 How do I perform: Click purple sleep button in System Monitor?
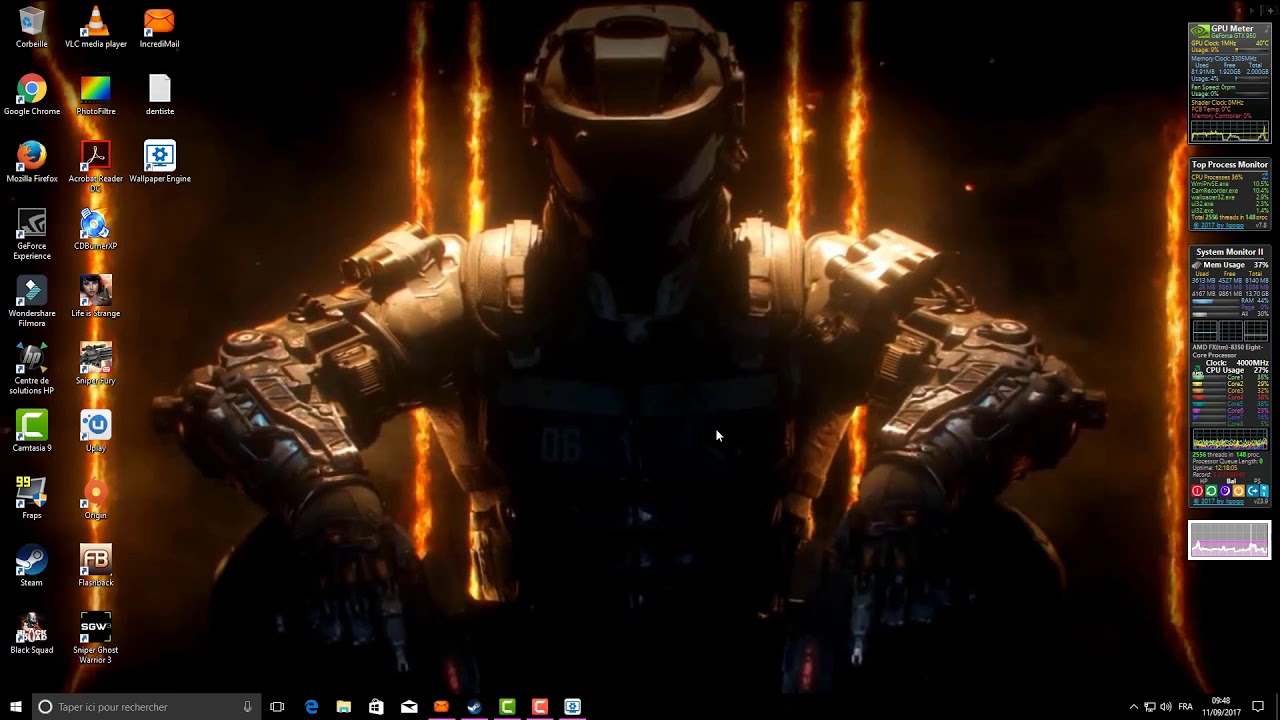pyautogui.click(x=1225, y=491)
